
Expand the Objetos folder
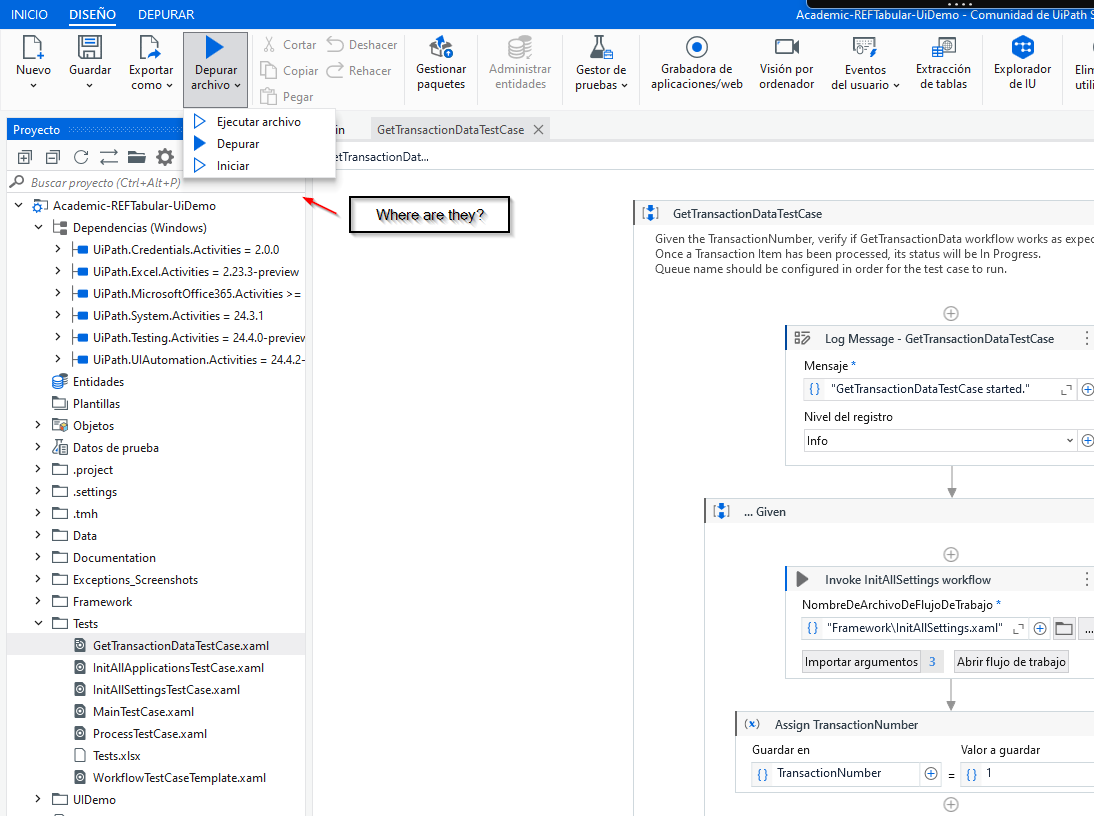tap(38, 425)
